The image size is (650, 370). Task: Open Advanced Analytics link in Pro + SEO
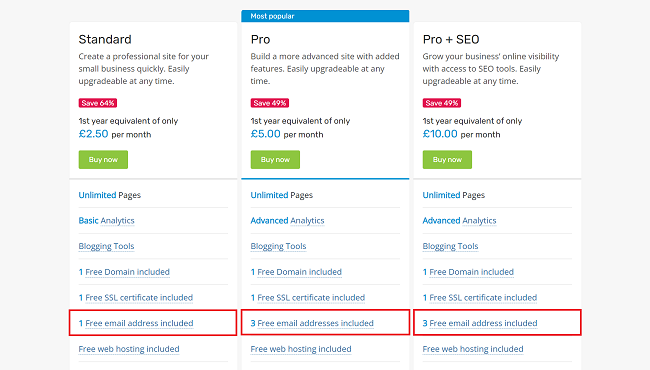[459, 220]
